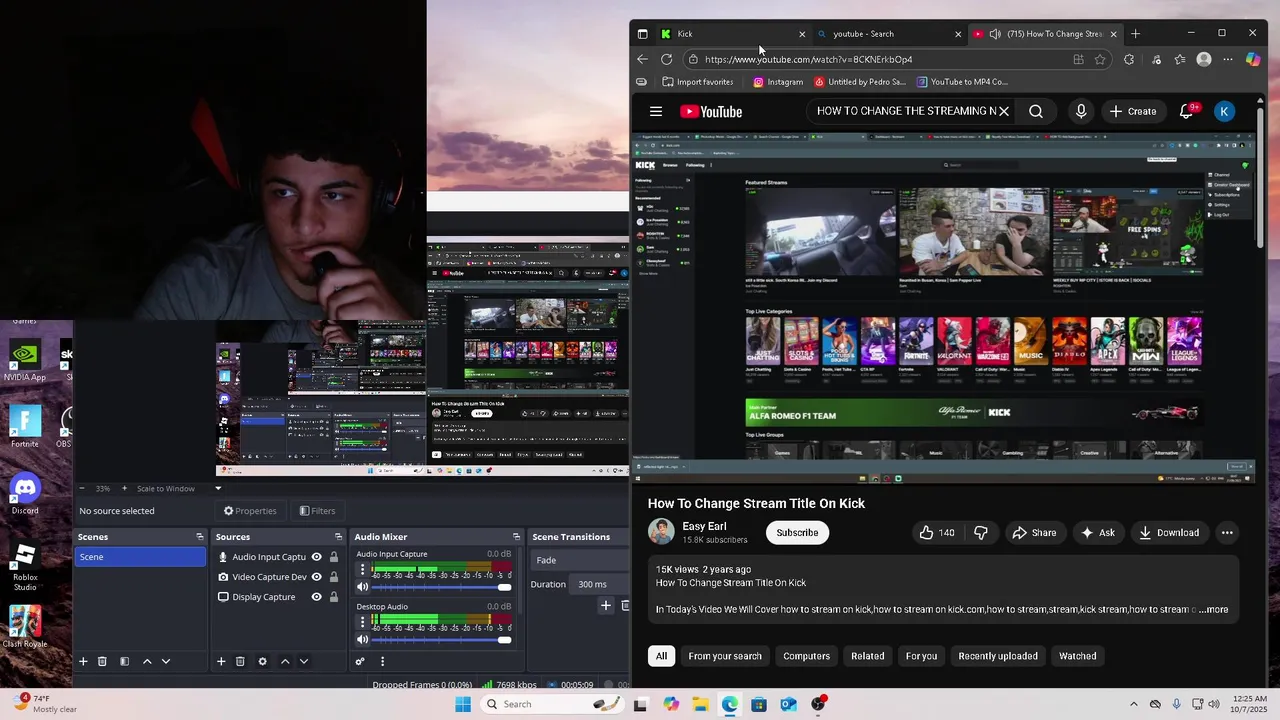The image size is (1280, 720).
Task: Open the YouTube notifications bell
Action: [1186, 111]
